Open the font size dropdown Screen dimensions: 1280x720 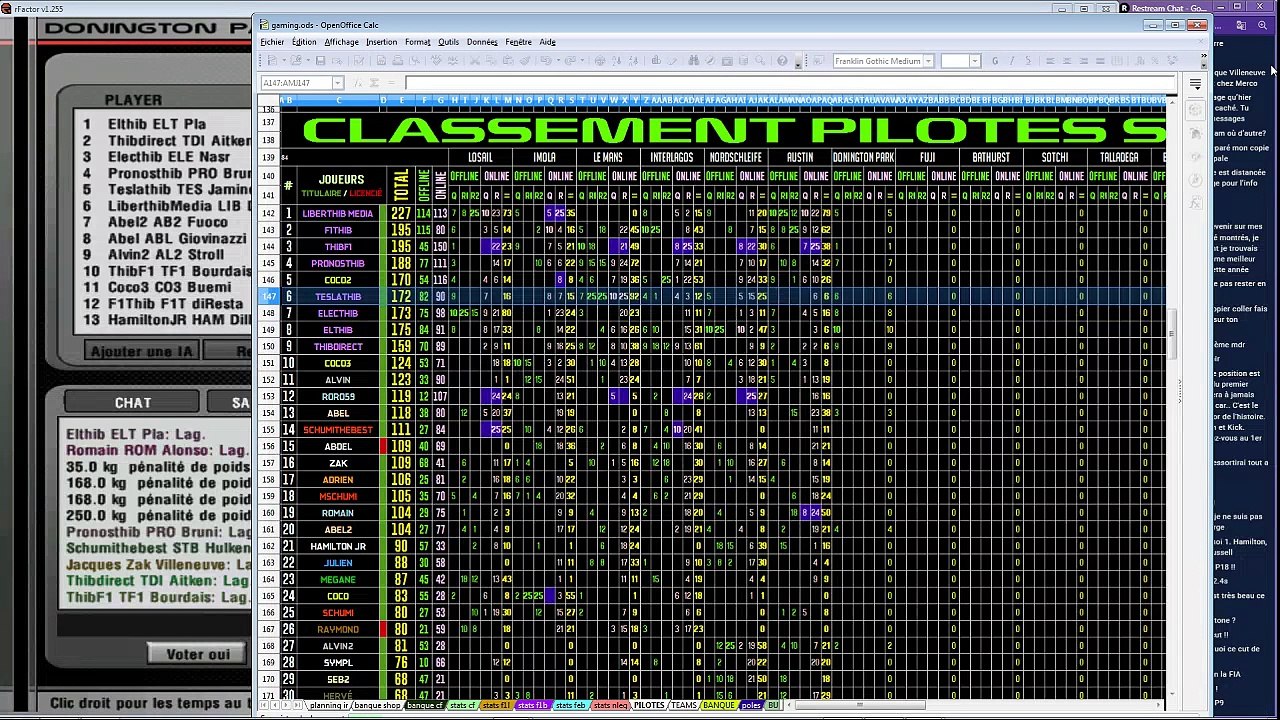(975, 61)
